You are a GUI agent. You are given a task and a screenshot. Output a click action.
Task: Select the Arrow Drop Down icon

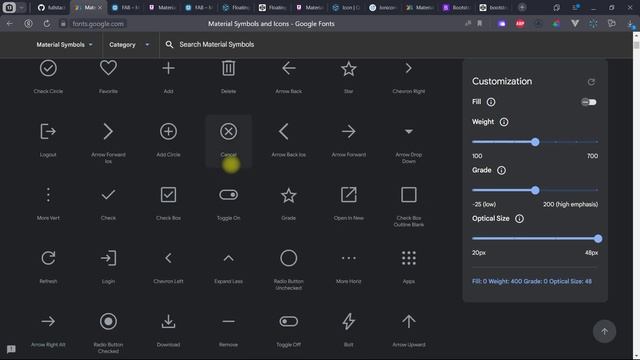pos(409,131)
